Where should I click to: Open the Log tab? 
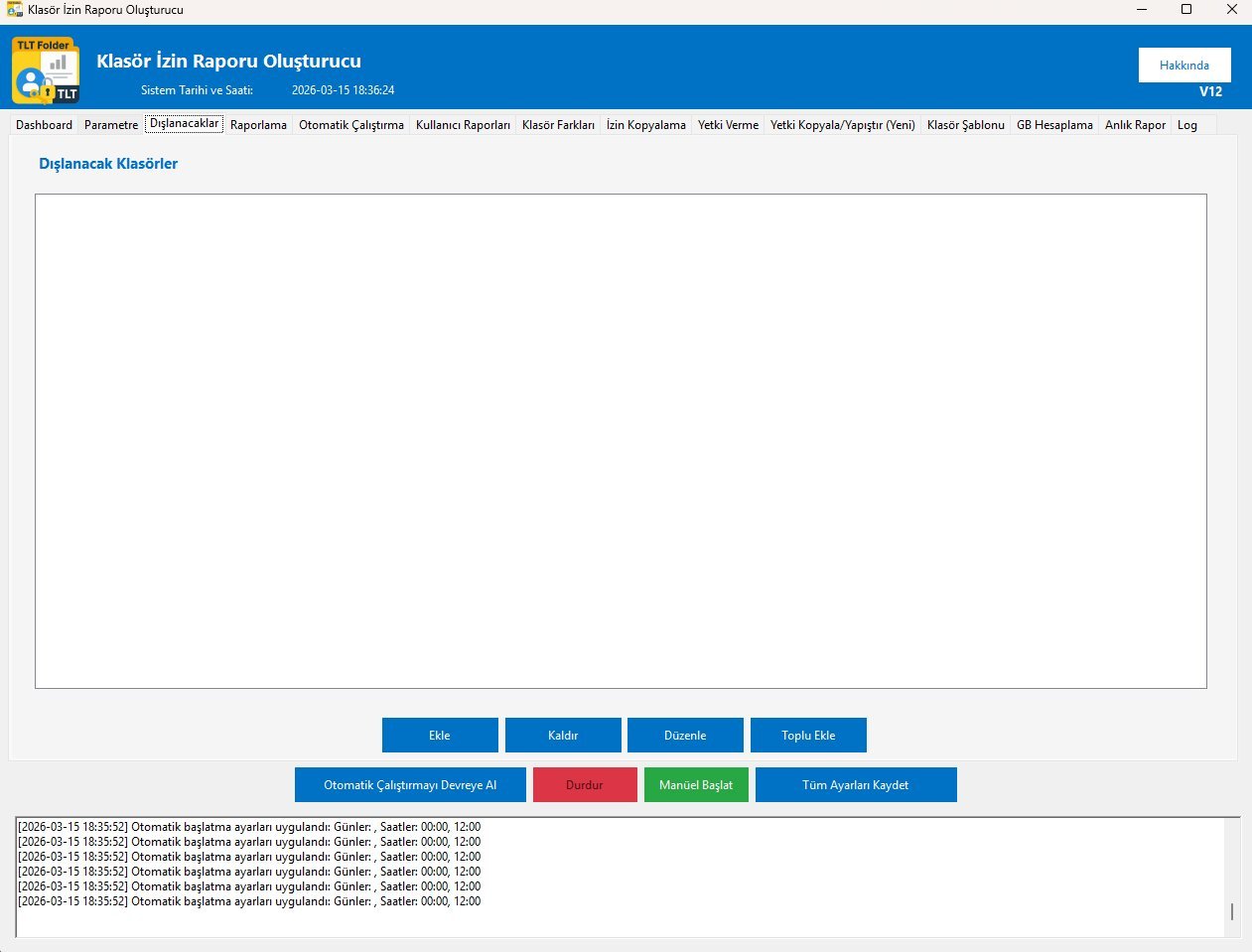pos(1186,125)
